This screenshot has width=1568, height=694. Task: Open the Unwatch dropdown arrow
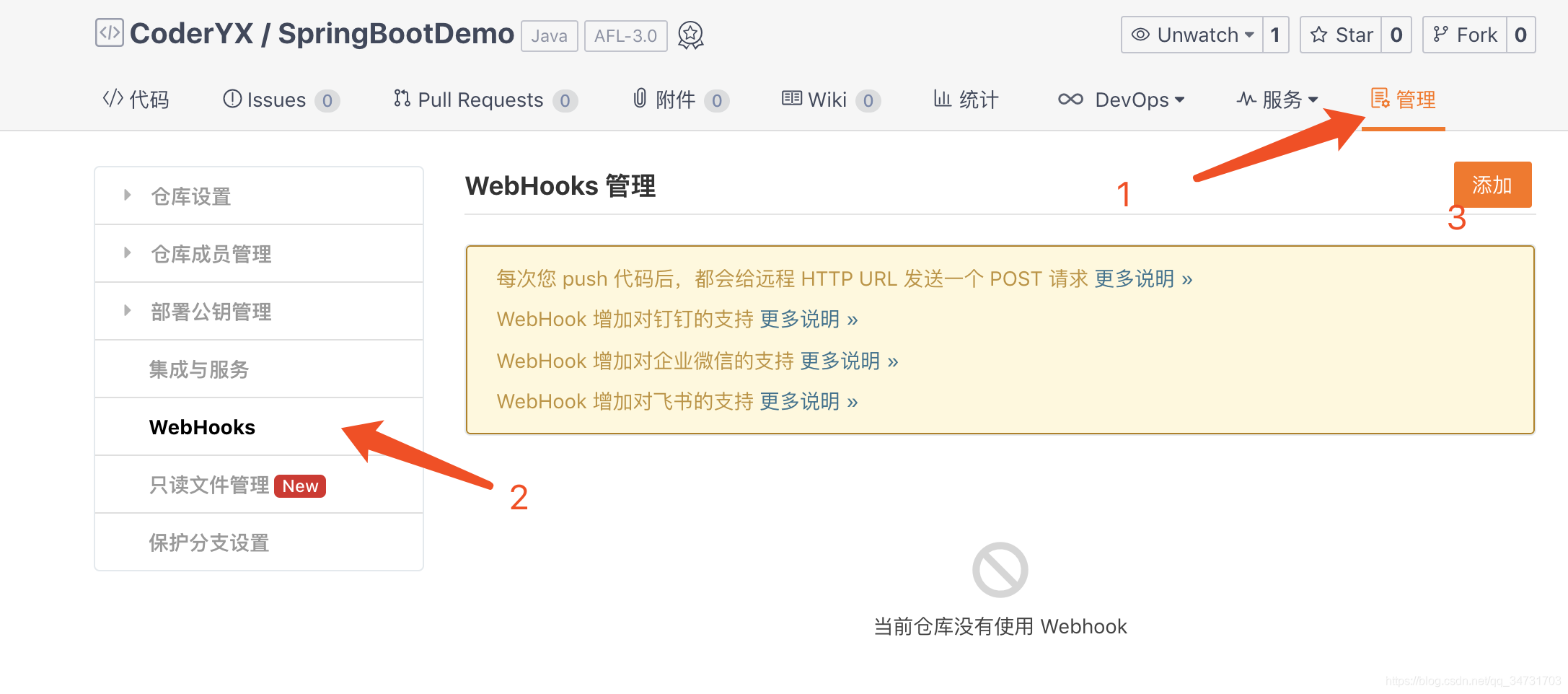click(x=1250, y=35)
